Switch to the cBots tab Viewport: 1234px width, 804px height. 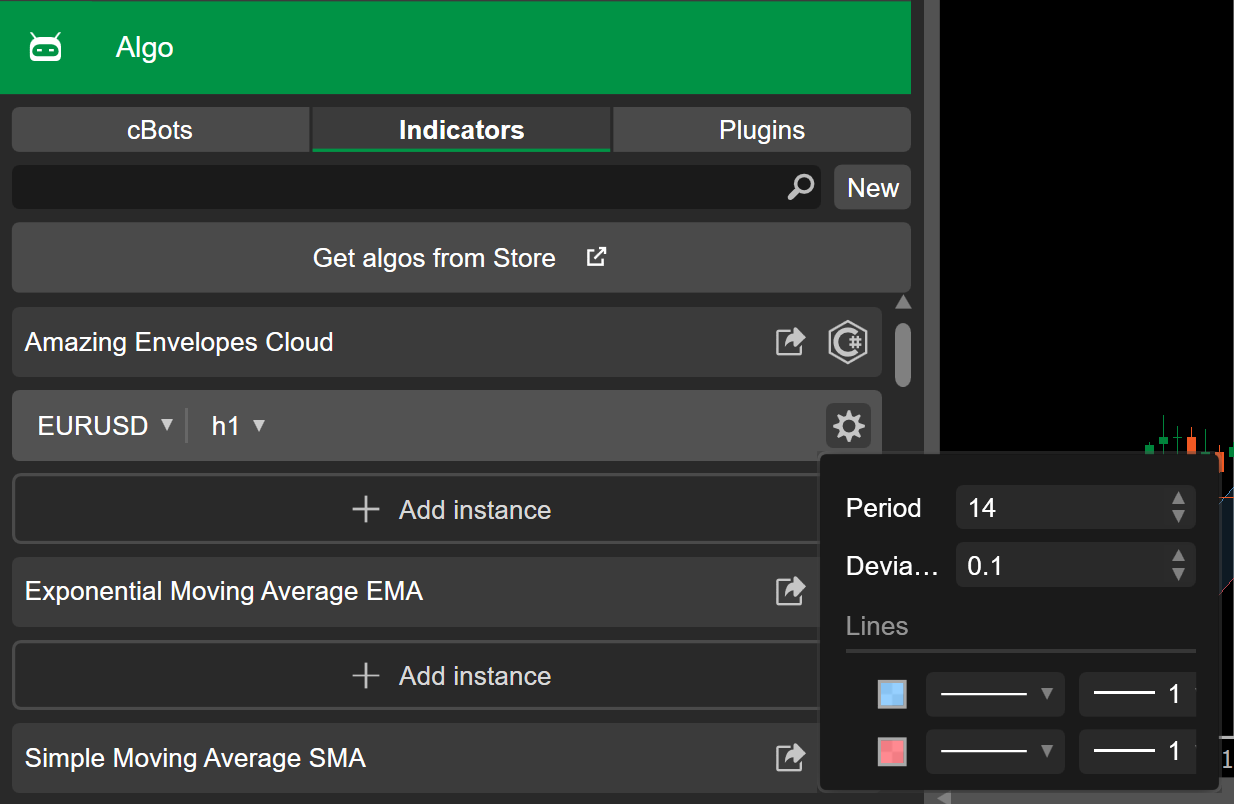160,130
